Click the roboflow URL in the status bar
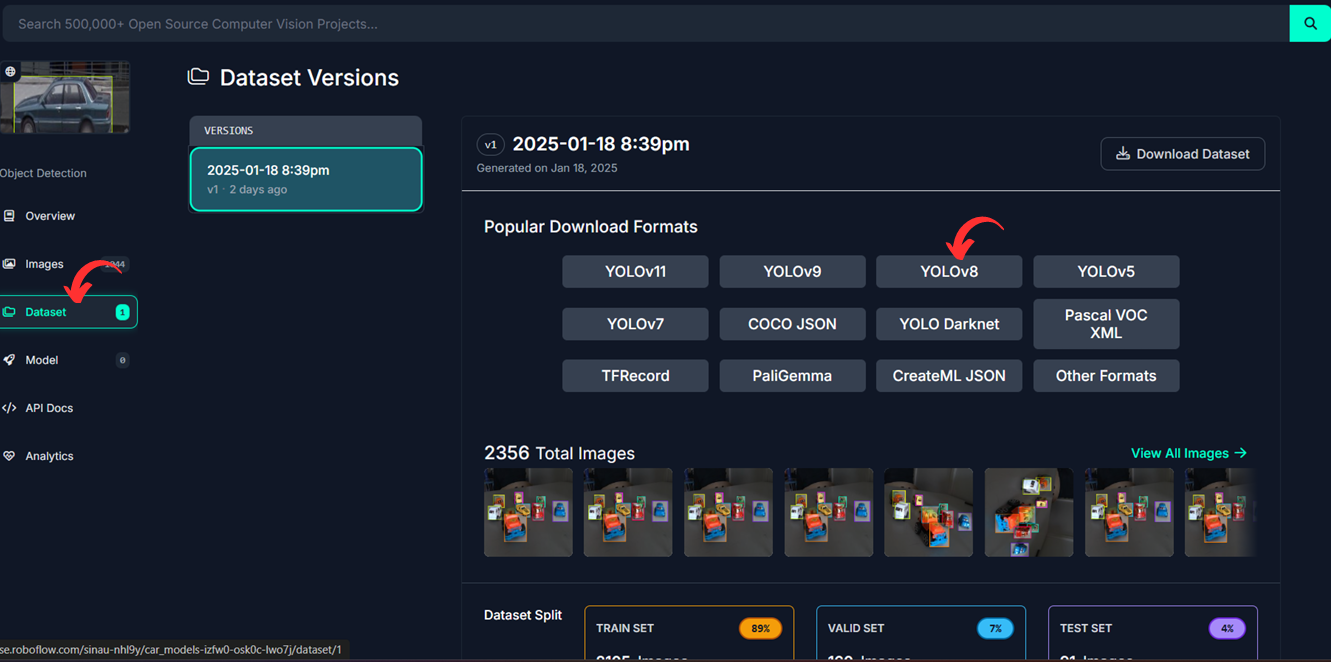This screenshot has height=662, width=1331. (171, 650)
